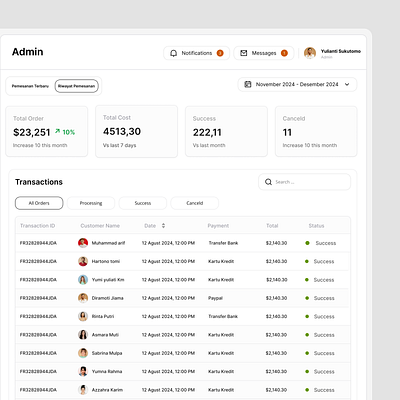400x400 pixels.
Task: Click the Customer Name column header
Action: [100, 226]
